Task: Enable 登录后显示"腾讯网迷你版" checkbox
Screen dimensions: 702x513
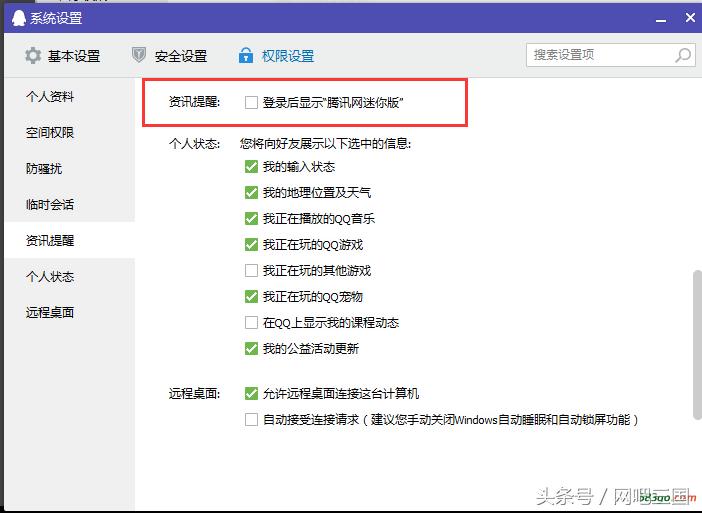Action: point(251,103)
